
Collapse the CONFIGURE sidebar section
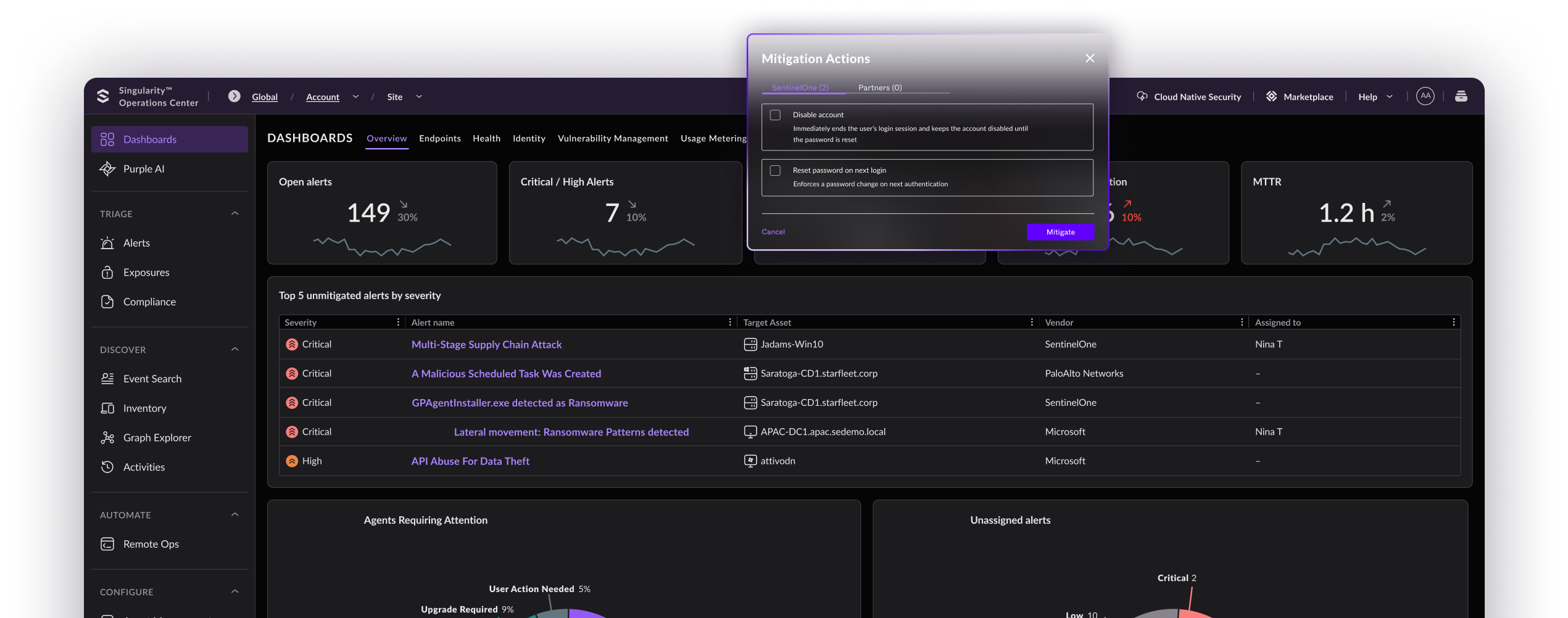[x=235, y=591]
